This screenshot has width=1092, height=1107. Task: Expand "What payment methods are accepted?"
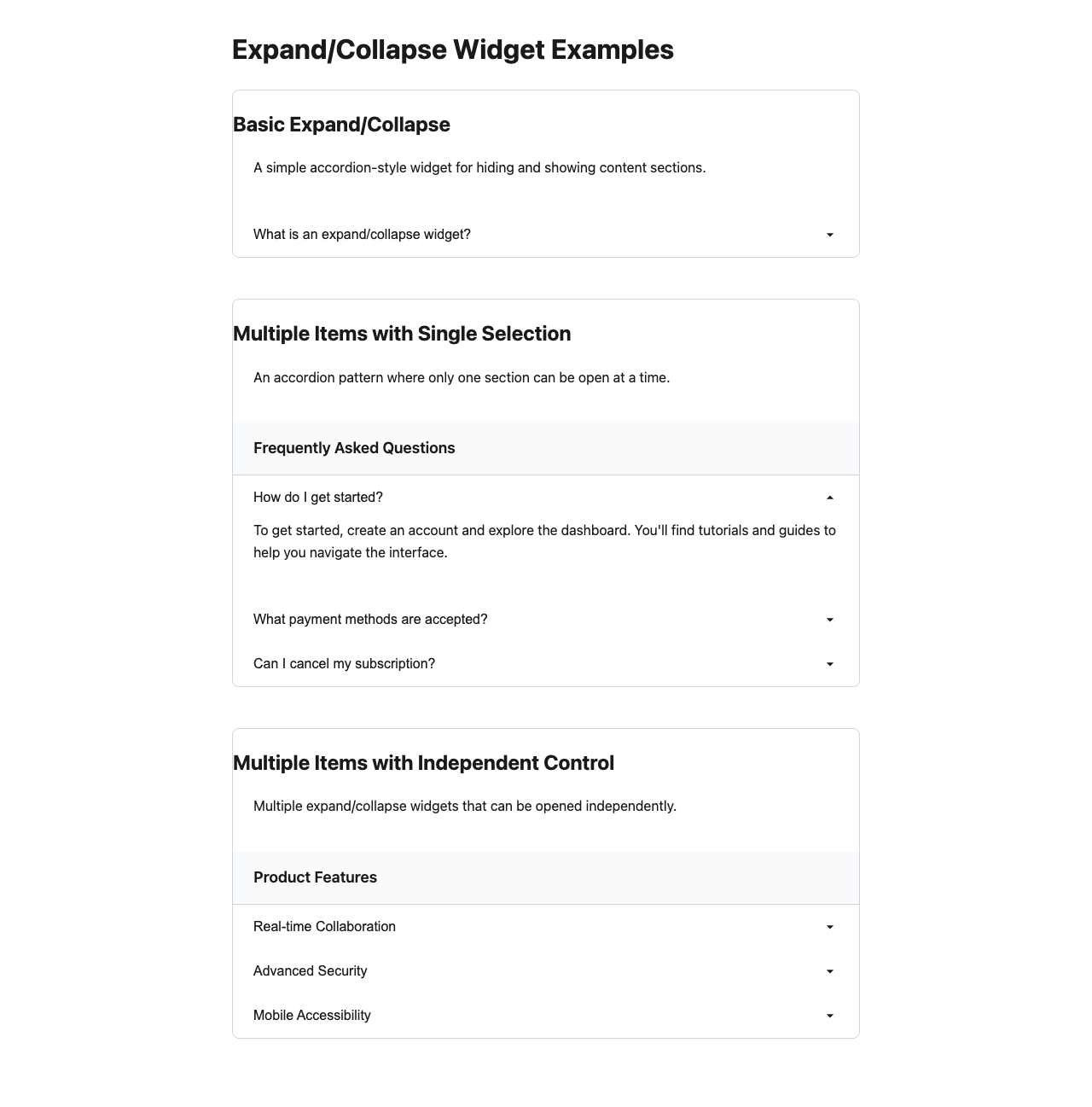click(370, 620)
